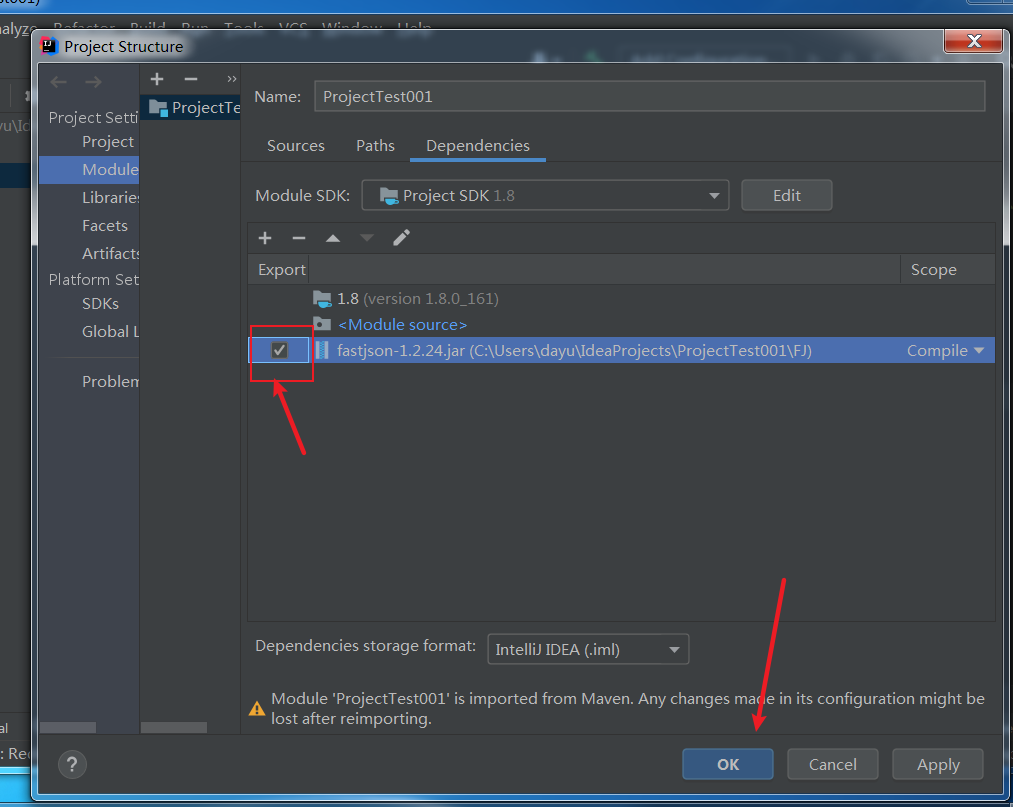Image resolution: width=1013 pixels, height=807 pixels.
Task: Click the module list horizontal scrollbar
Action: click(174, 728)
